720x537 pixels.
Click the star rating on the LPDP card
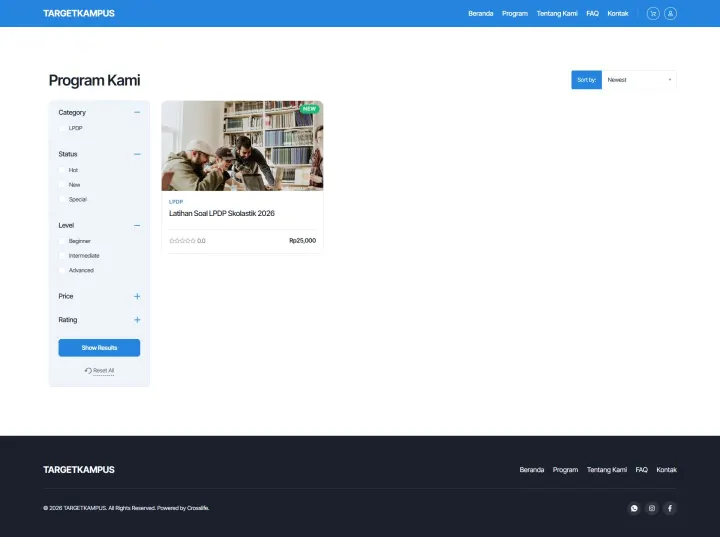point(182,241)
